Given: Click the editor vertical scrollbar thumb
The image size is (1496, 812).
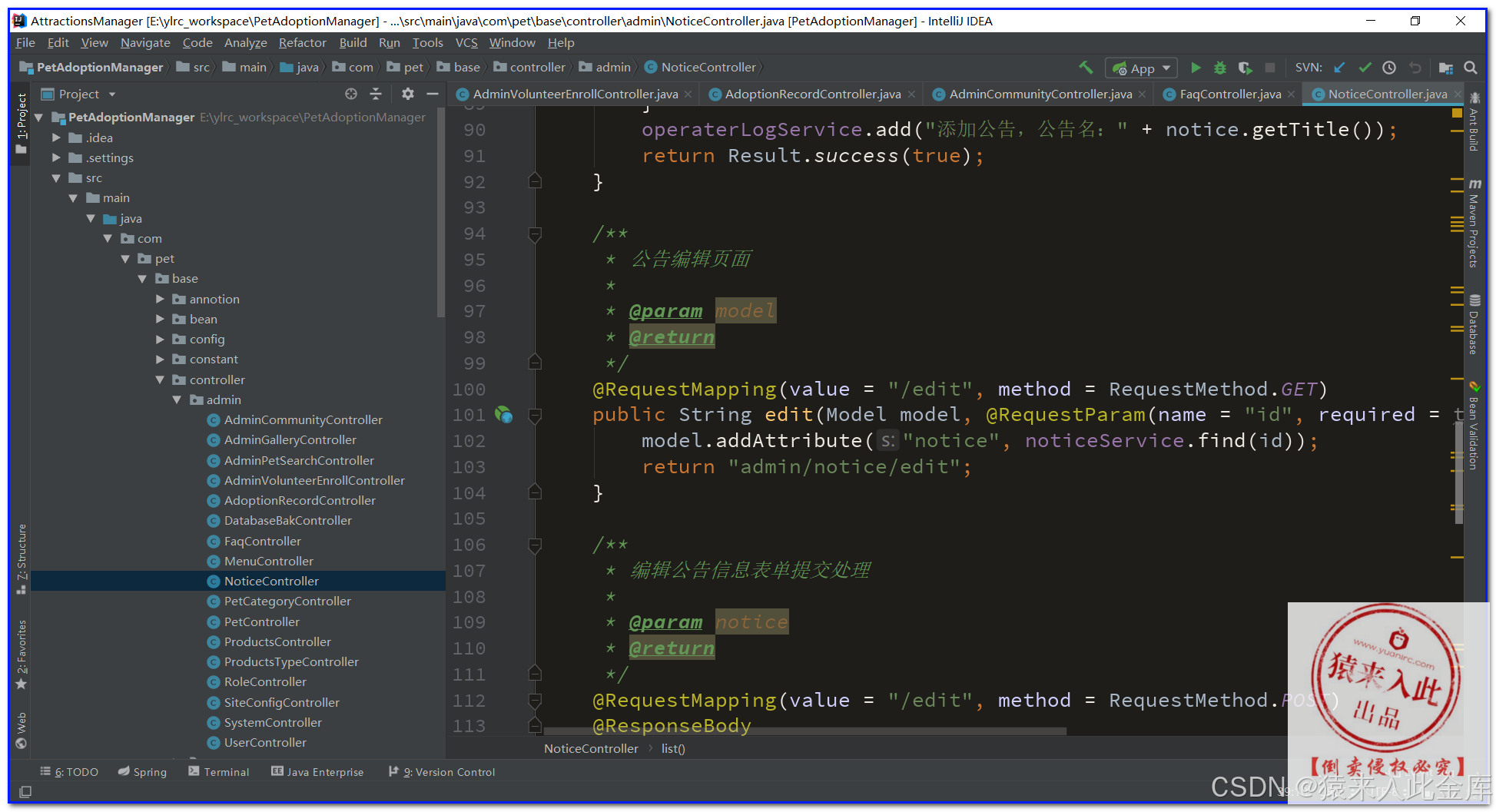Looking at the screenshot, I should pos(1458,472).
